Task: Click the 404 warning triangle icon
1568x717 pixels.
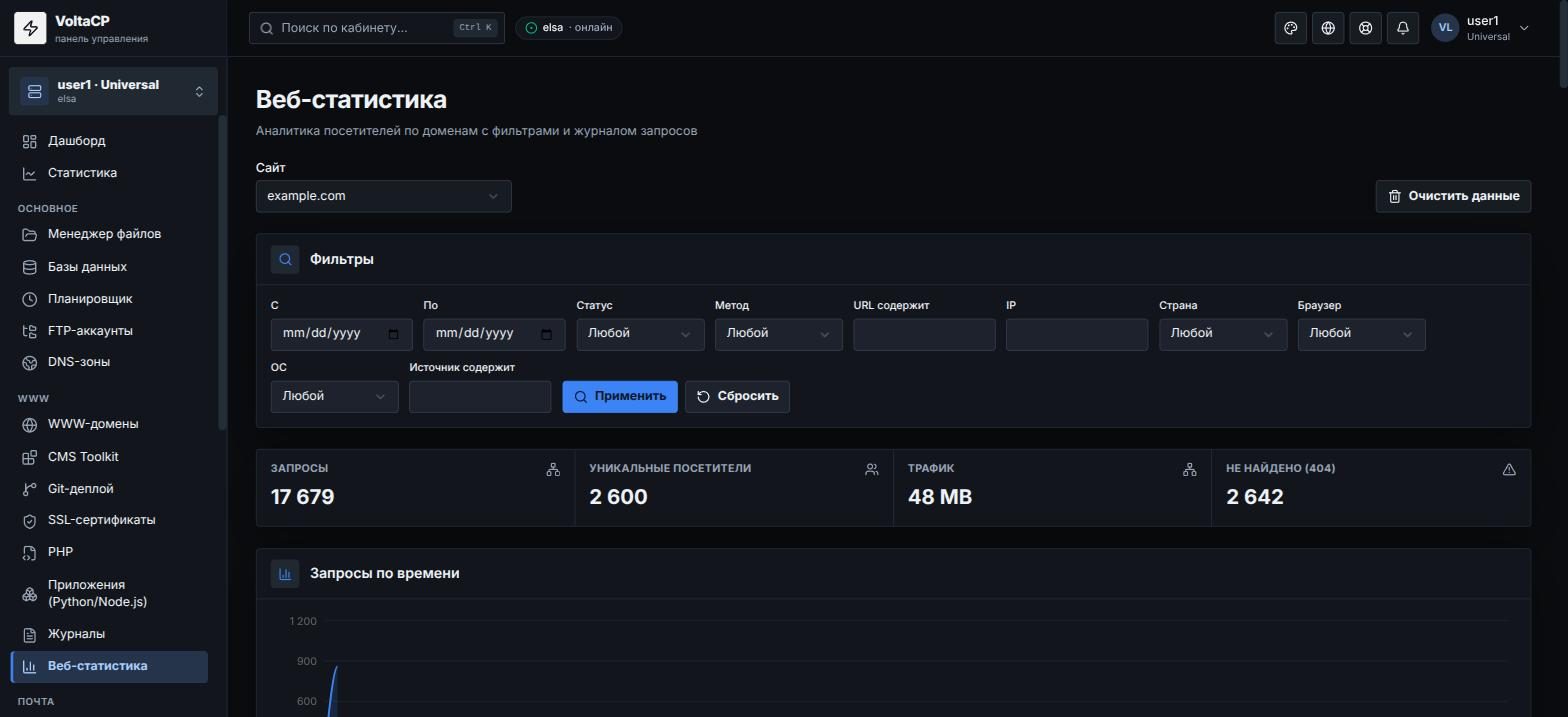Action: coord(1509,469)
